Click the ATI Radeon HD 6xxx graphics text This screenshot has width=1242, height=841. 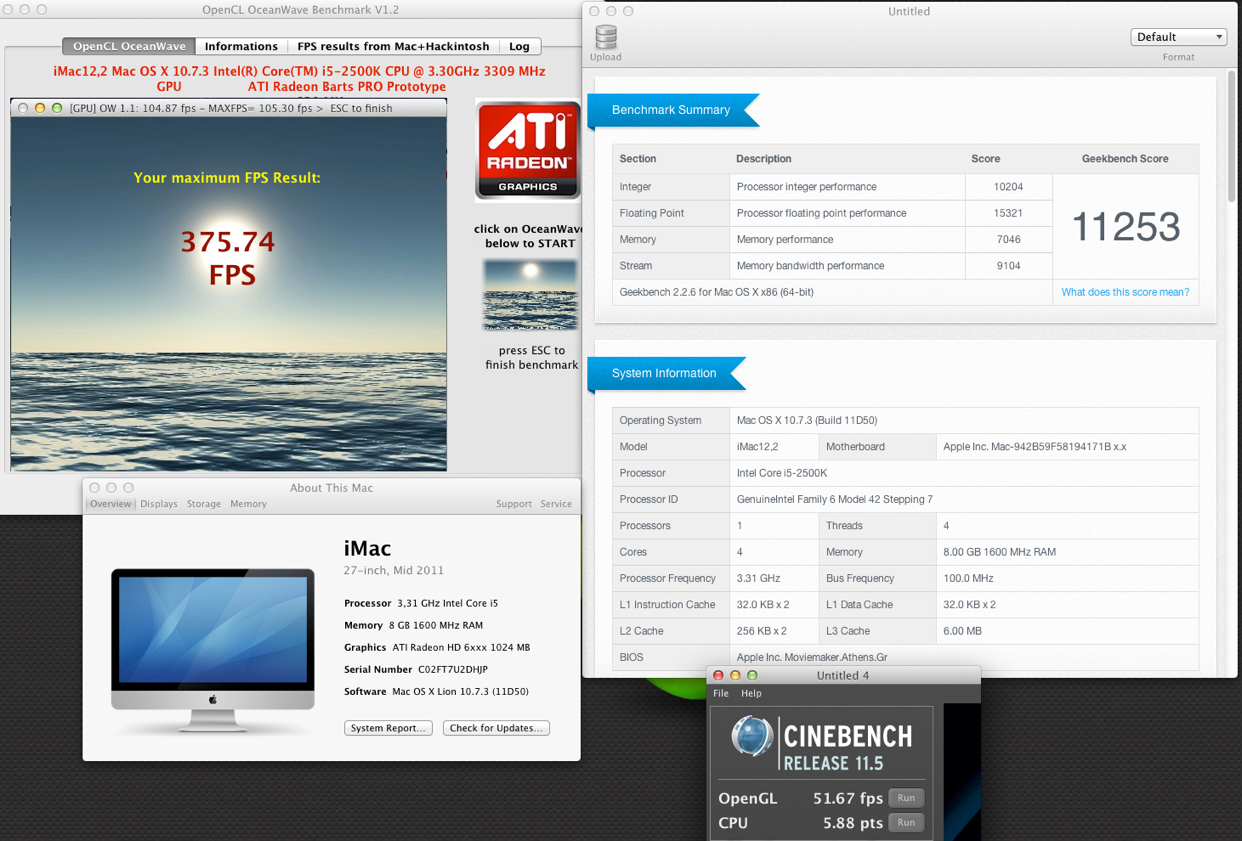(461, 648)
